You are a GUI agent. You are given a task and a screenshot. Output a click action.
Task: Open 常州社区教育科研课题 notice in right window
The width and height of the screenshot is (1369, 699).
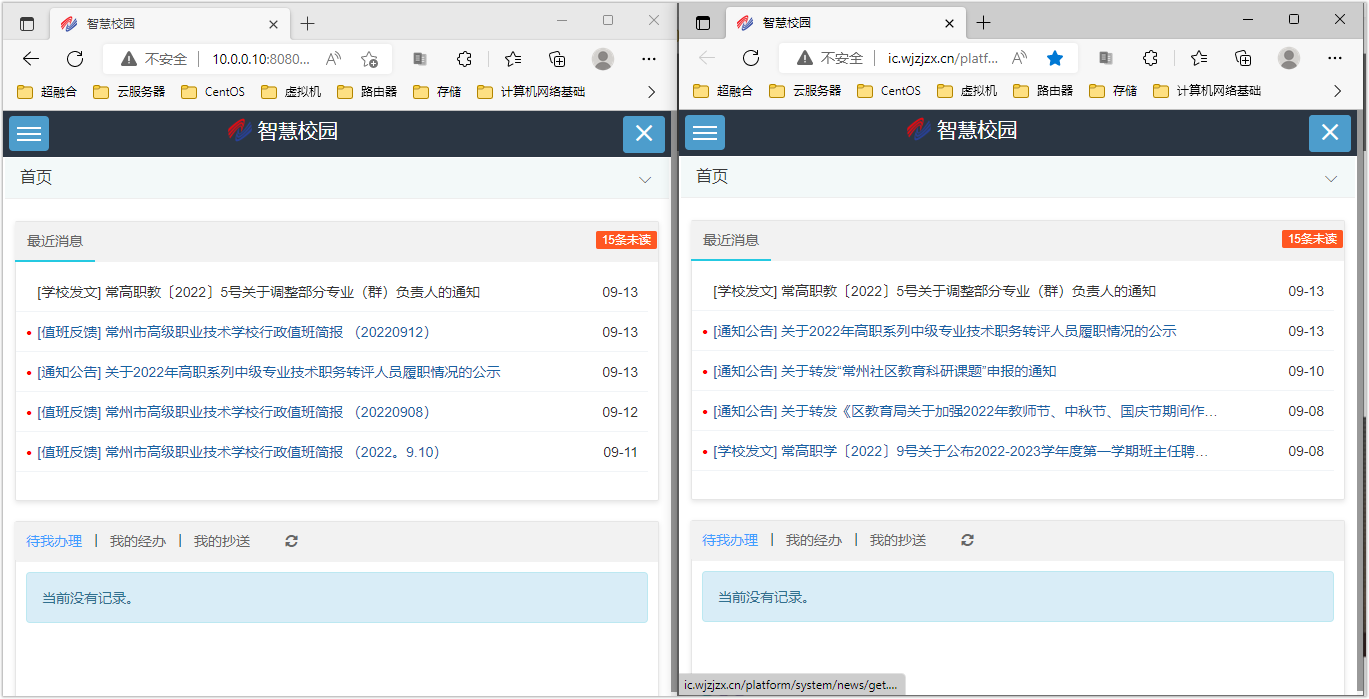click(885, 371)
